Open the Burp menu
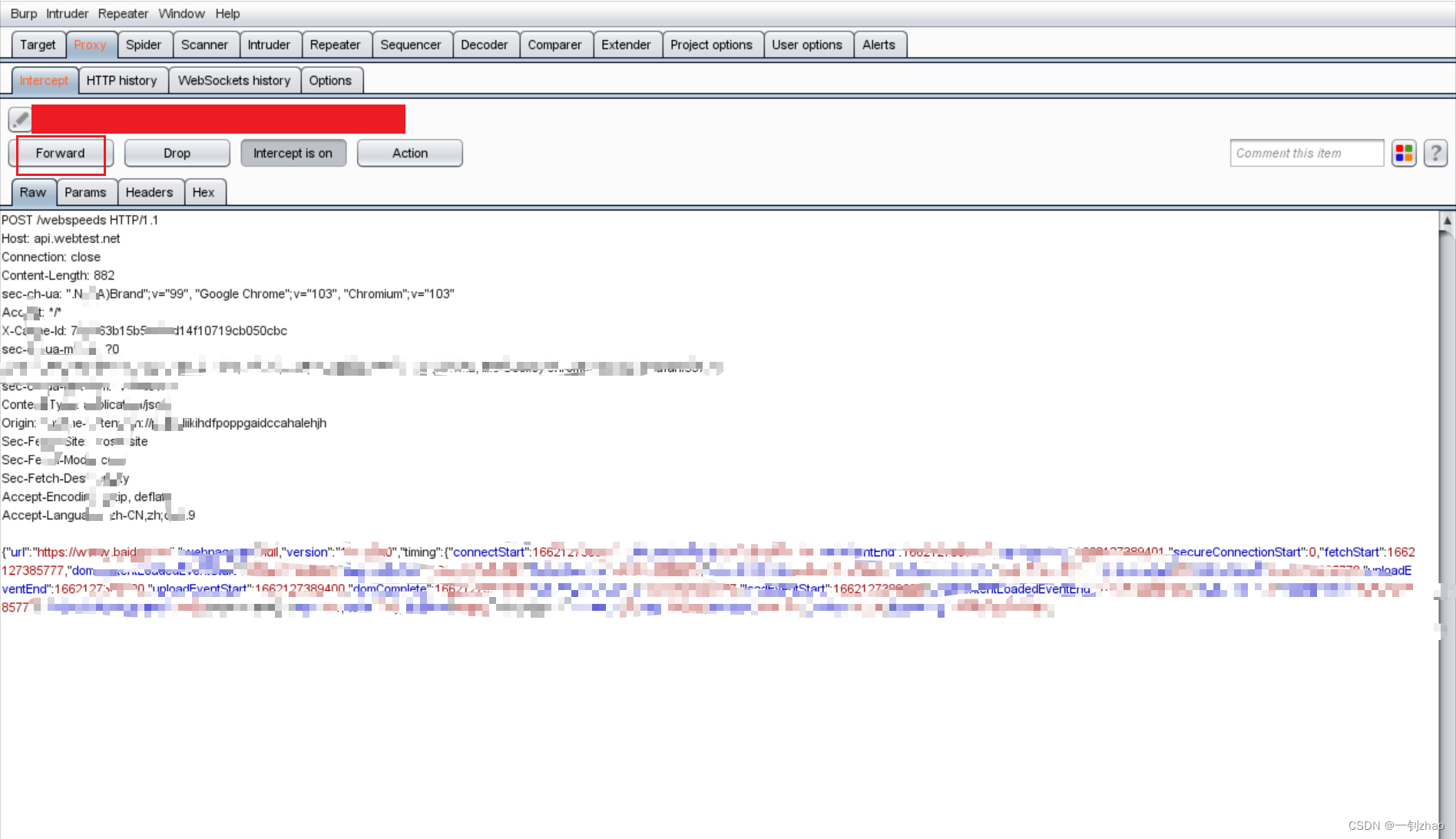The width and height of the screenshot is (1456, 839). click(x=24, y=13)
